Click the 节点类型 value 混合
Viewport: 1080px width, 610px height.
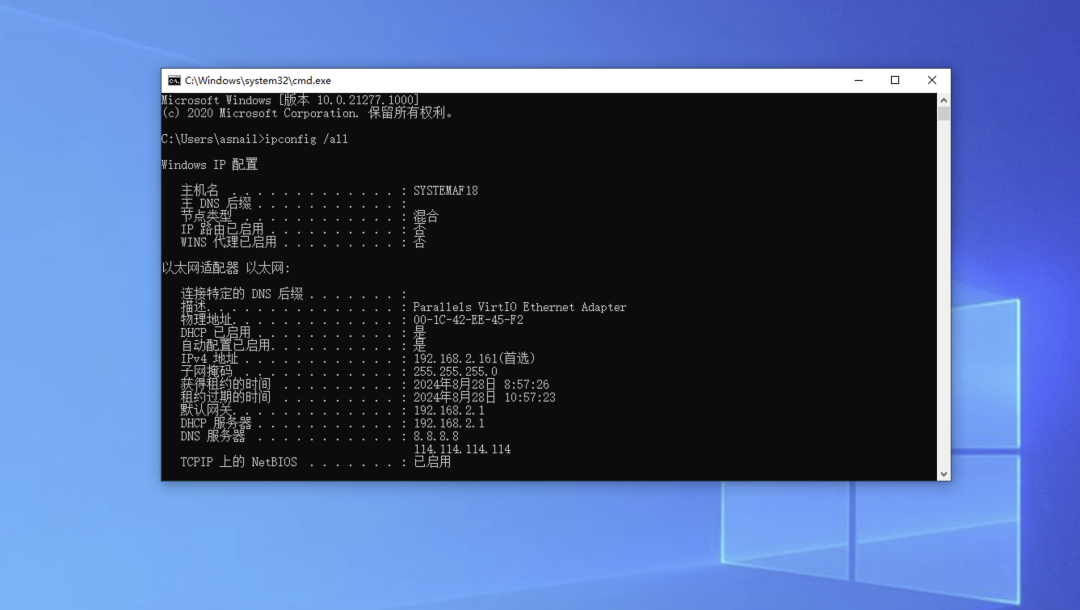click(426, 216)
